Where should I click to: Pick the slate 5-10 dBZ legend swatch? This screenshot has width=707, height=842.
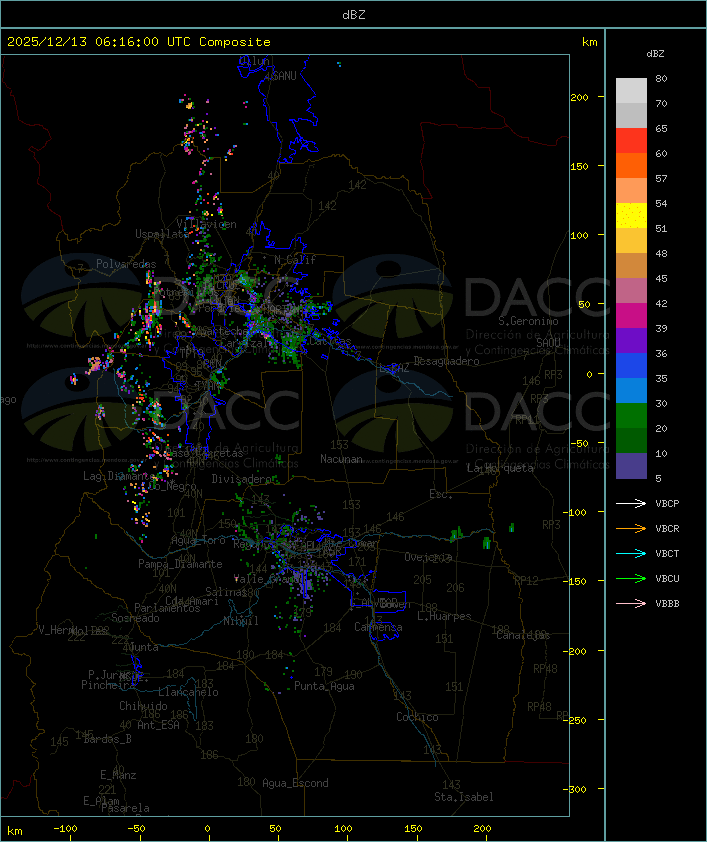pos(631,466)
